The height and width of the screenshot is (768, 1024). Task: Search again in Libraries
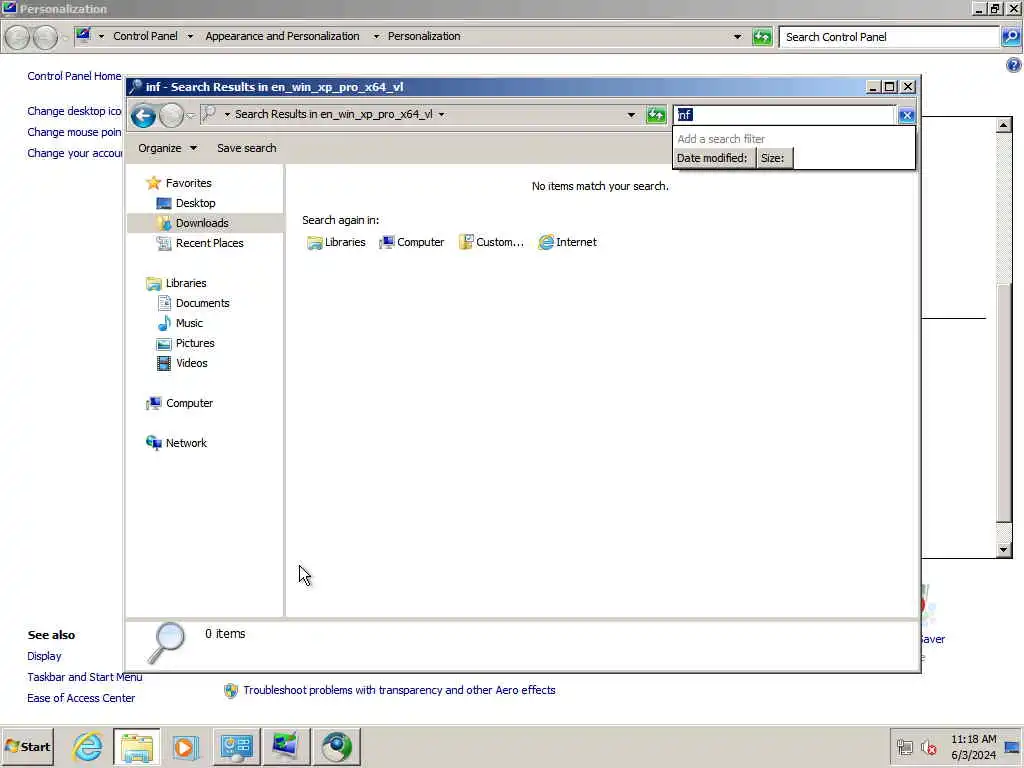(x=336, y=242)
